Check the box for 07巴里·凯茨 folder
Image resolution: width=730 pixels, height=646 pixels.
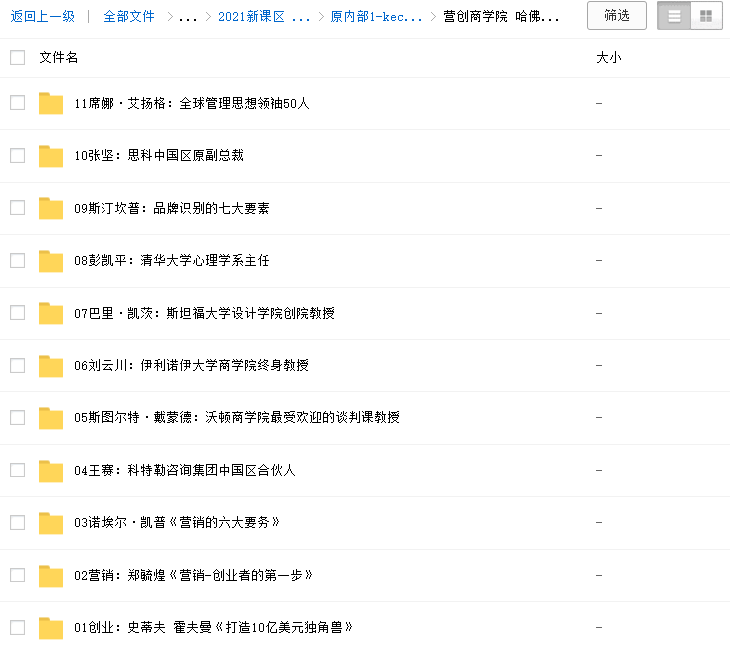click(x=18, y=312)
